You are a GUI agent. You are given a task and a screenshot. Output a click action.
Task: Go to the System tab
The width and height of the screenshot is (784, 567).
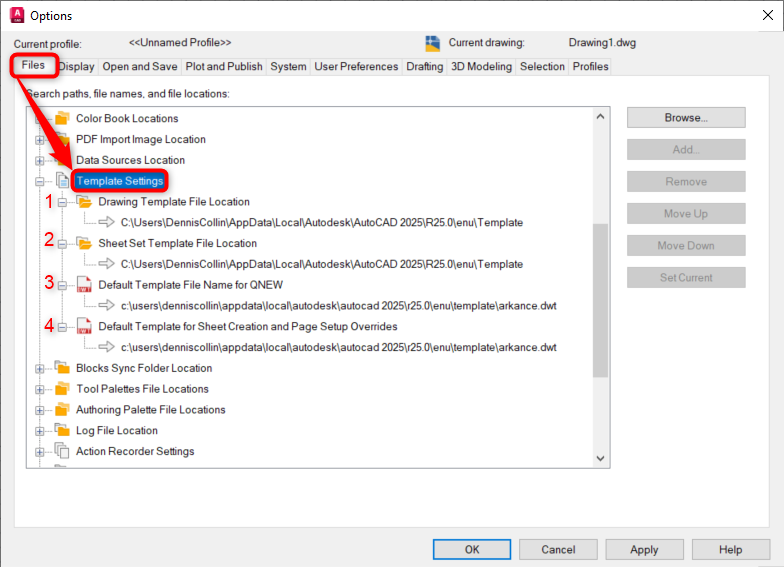coord(288,66)
